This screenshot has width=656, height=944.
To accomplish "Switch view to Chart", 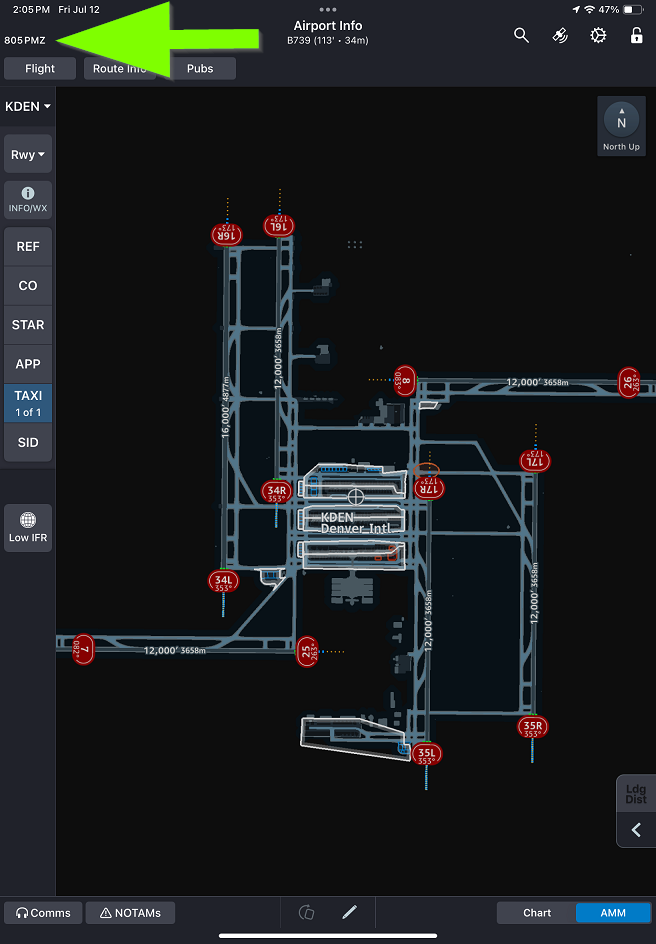I will pyautogui.click(x=537, y=912).
